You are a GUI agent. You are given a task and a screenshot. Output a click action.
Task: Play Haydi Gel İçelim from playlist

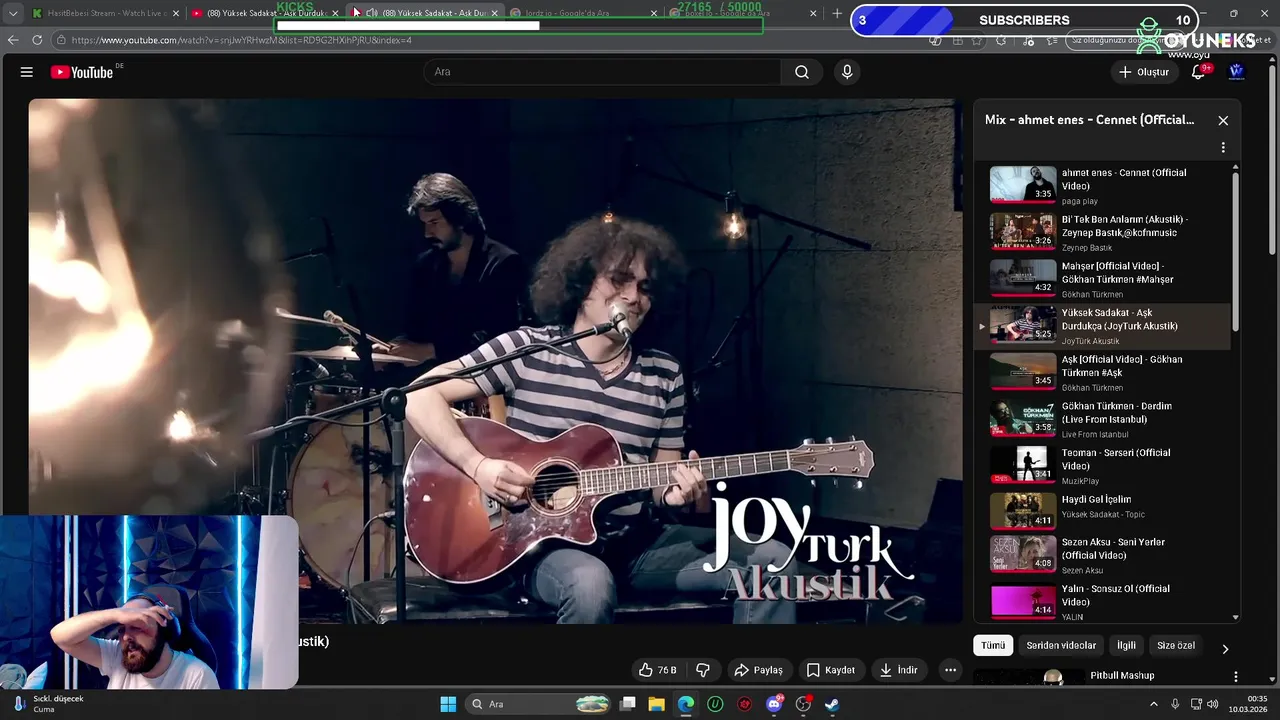[1102, 510]
